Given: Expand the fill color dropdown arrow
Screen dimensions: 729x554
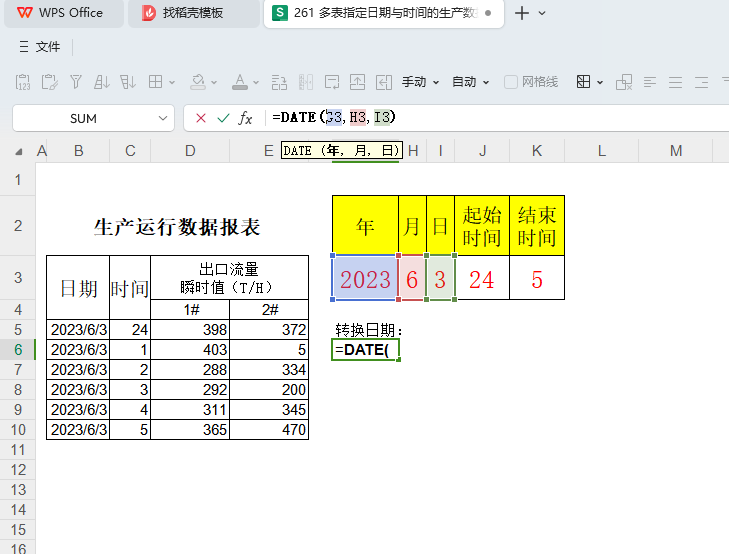Looking at the screenshot, I should [x=214, y=82].
